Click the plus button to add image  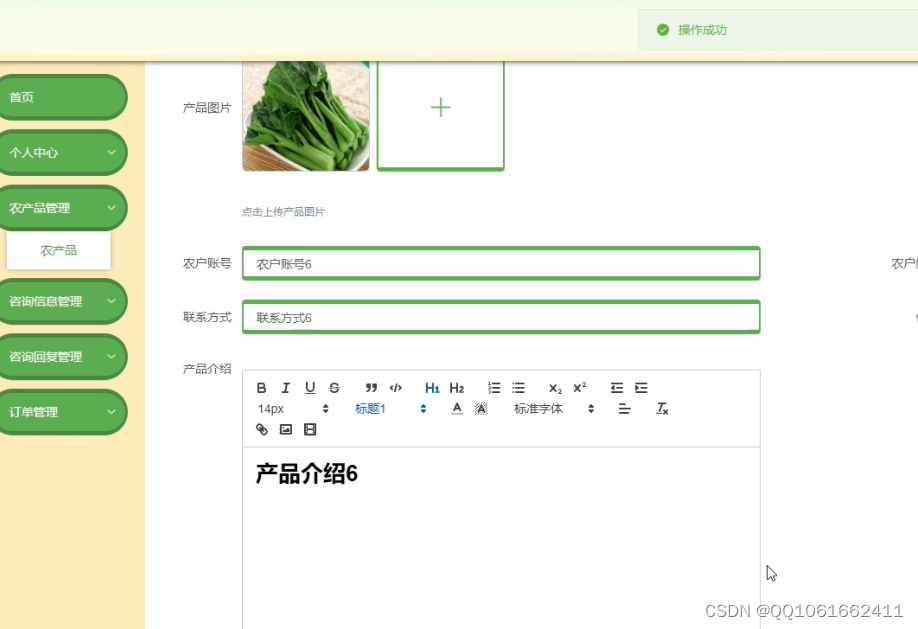tap(440, 107)
